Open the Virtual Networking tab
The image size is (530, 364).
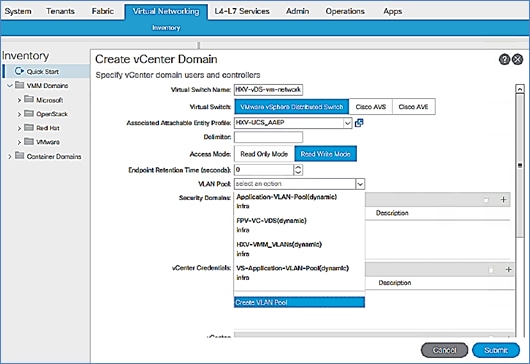pos(166,11)
